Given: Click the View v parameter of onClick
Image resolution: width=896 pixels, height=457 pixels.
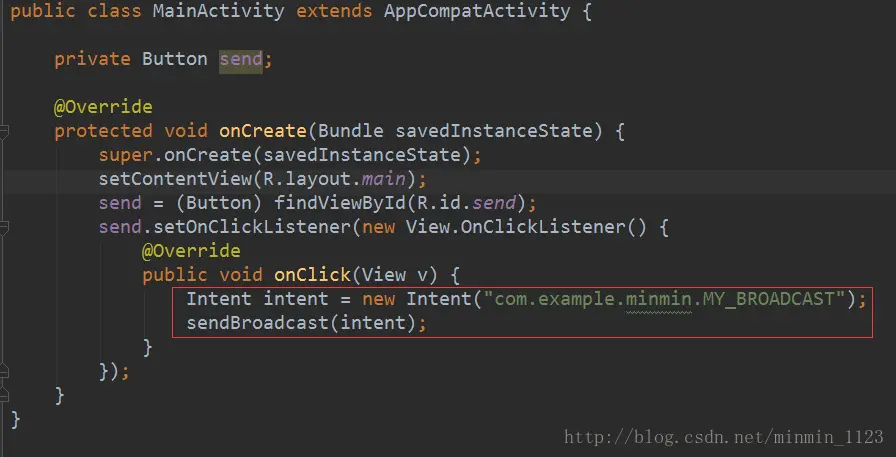Looking at the screenshot, I should click(x=395, y=275).
